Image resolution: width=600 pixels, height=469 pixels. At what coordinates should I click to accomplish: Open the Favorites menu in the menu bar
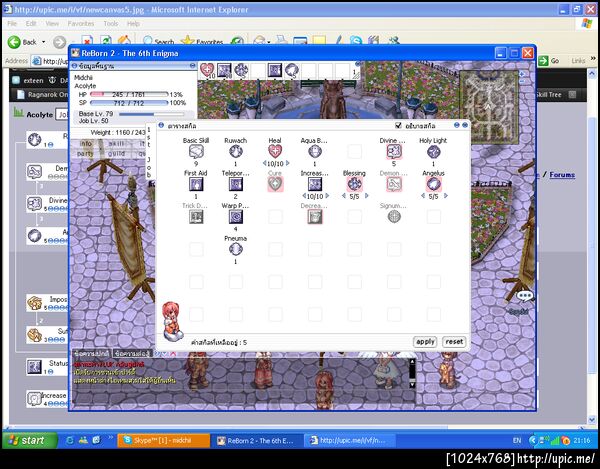81,23
